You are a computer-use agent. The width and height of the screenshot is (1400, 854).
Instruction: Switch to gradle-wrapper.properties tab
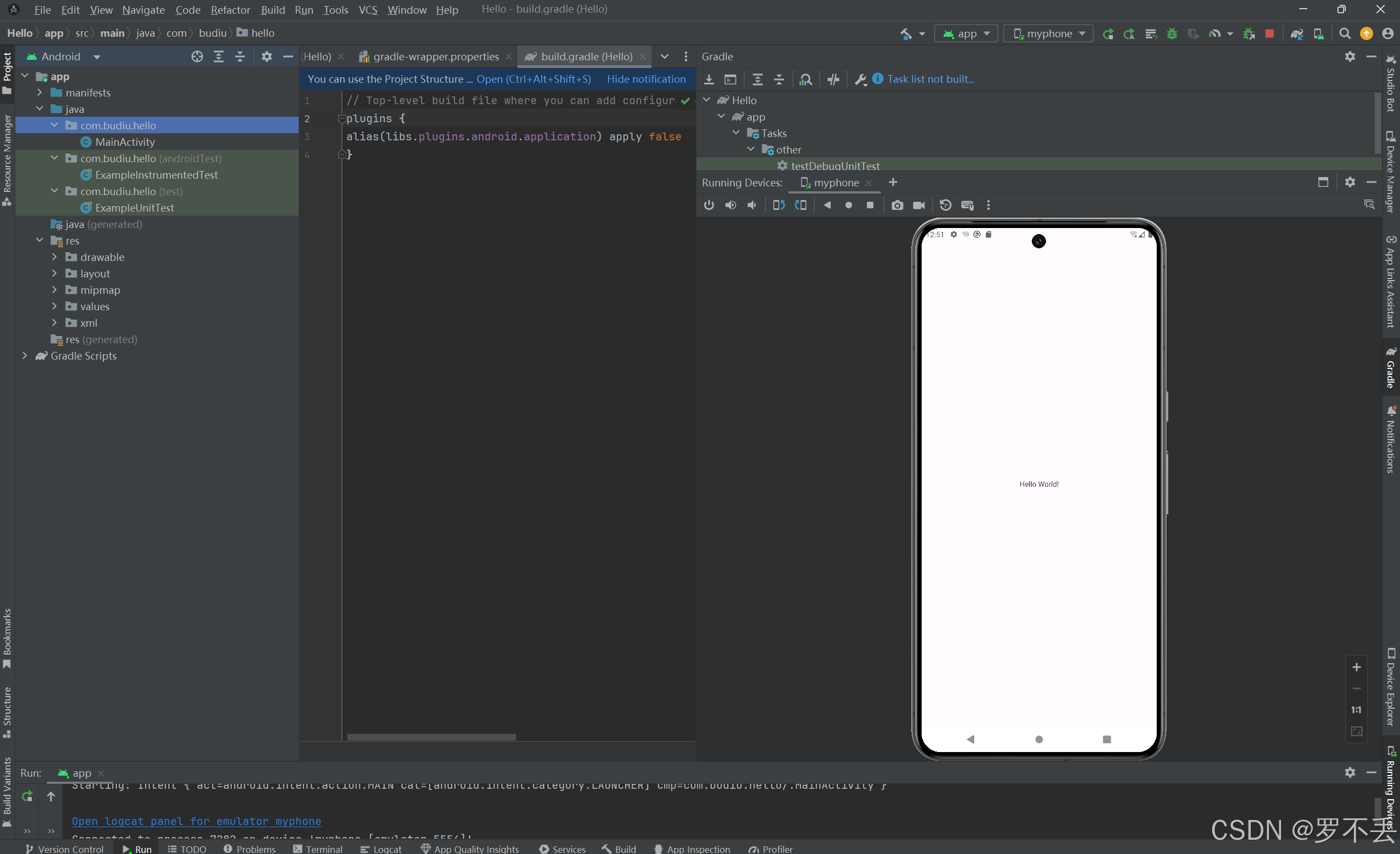435,56
